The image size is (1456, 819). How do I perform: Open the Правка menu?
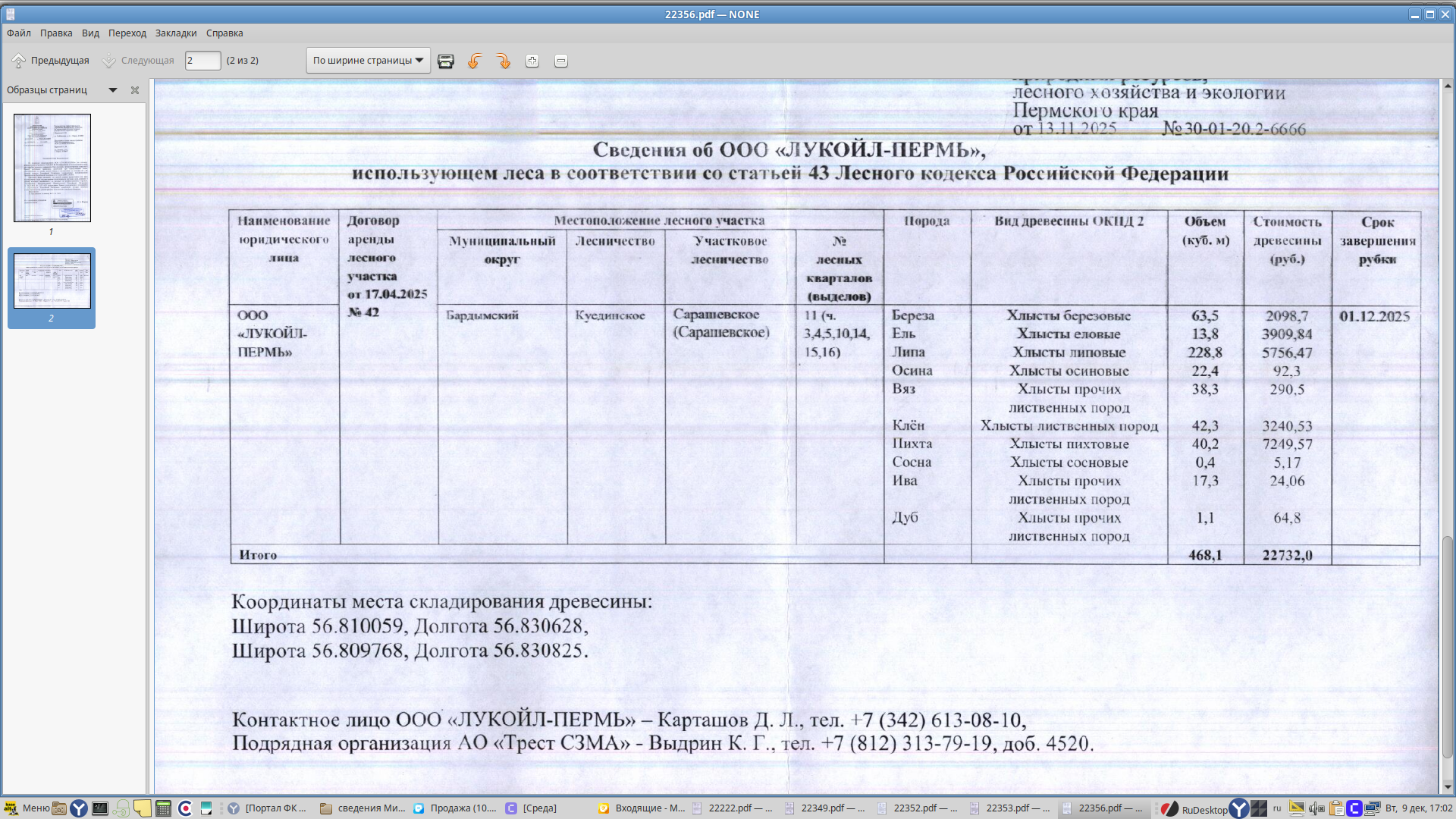point(56,33)
